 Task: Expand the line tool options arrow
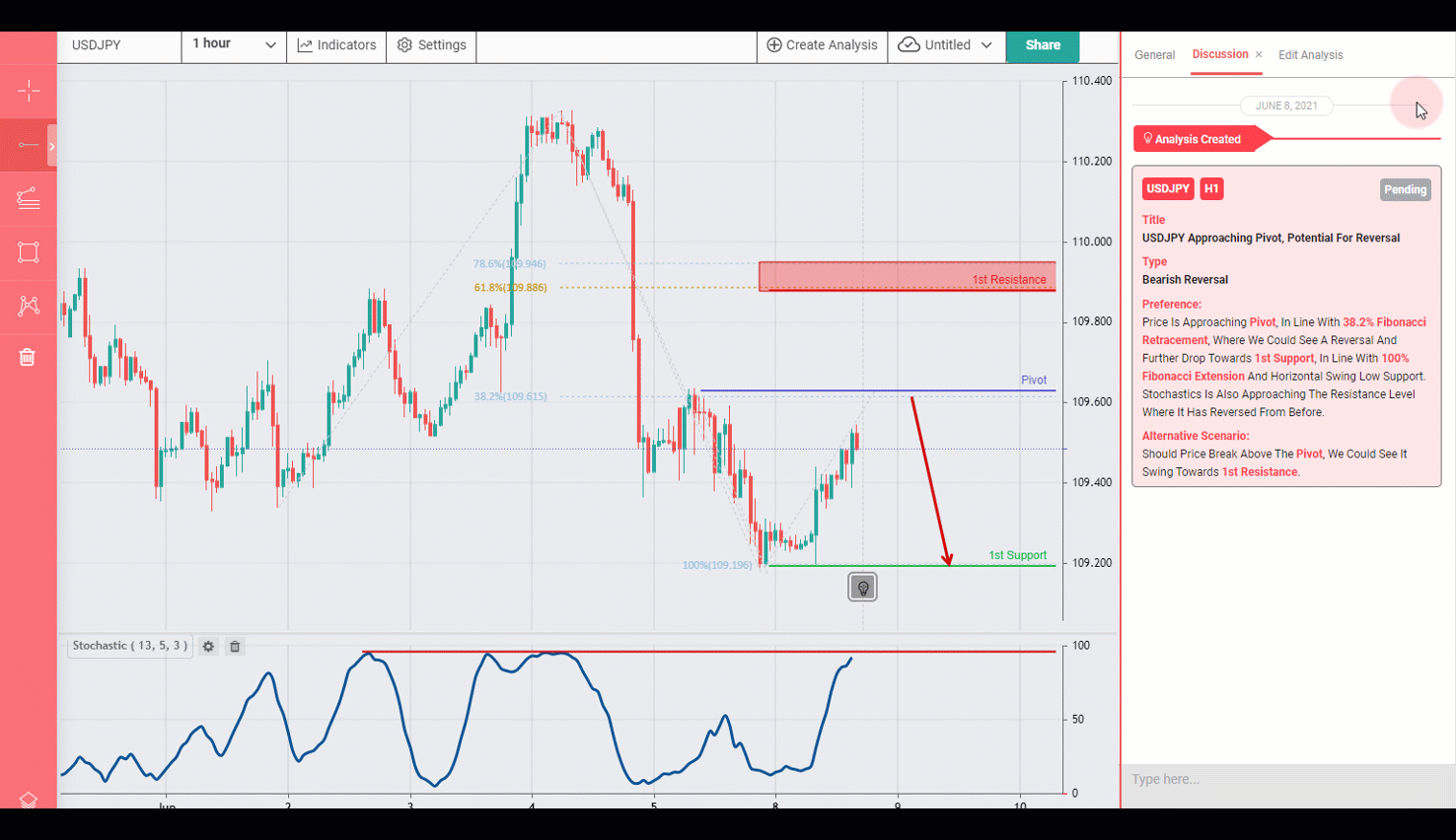(52, 146)
